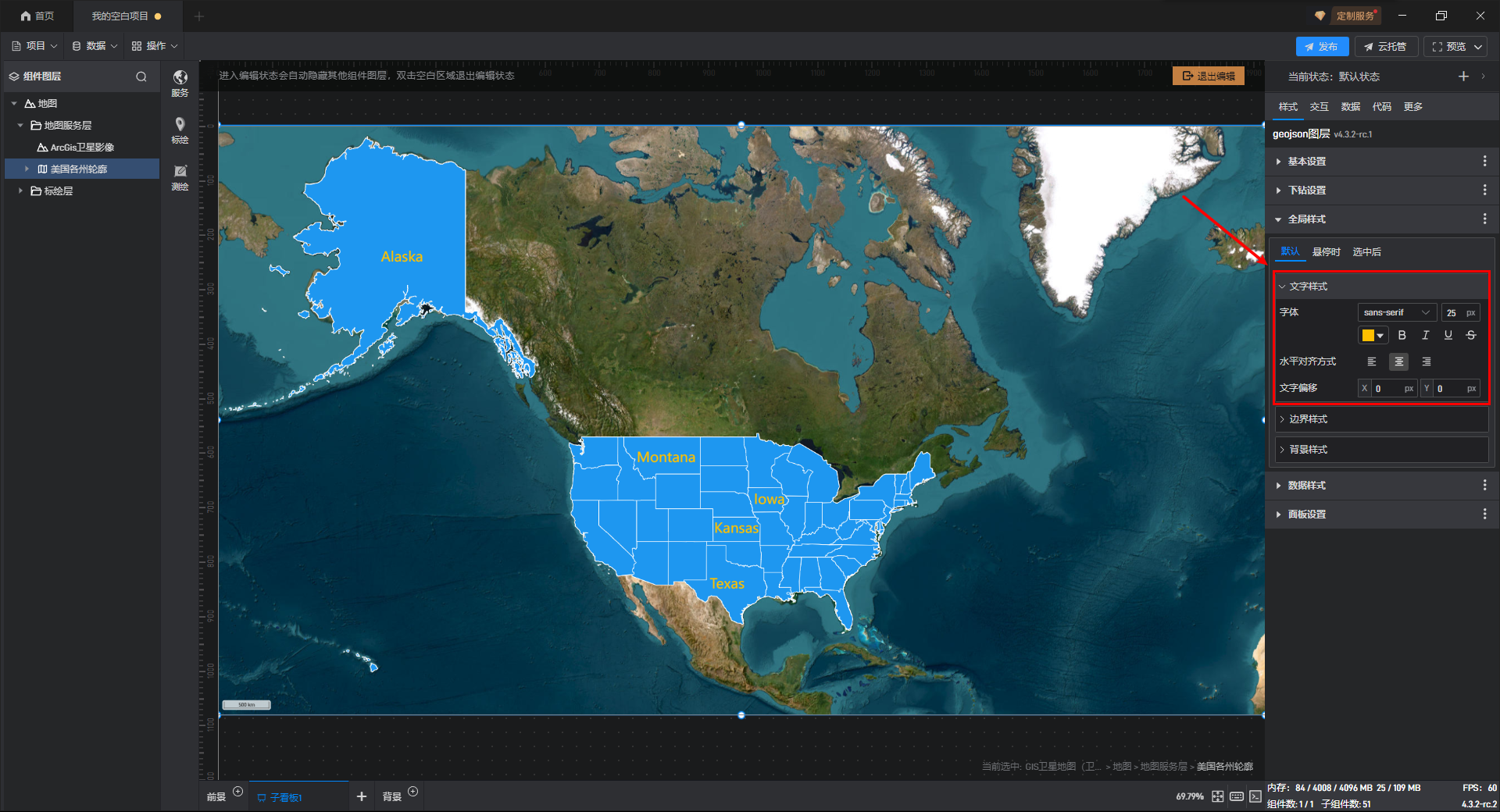The width and height of the screenshot is (1500, 812).
Task: Click the 美国各州轮廓 map layer icon
Action: pyautogui.click(x=43, y=169)
